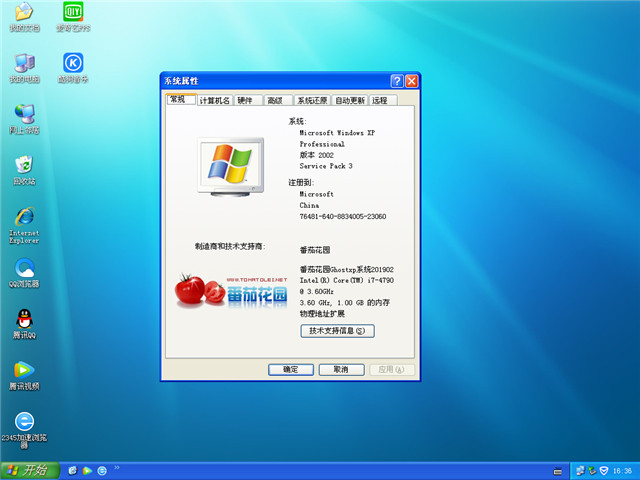Click the 番茄花园Ghostxp系统201902 text

tap(347, 269)
